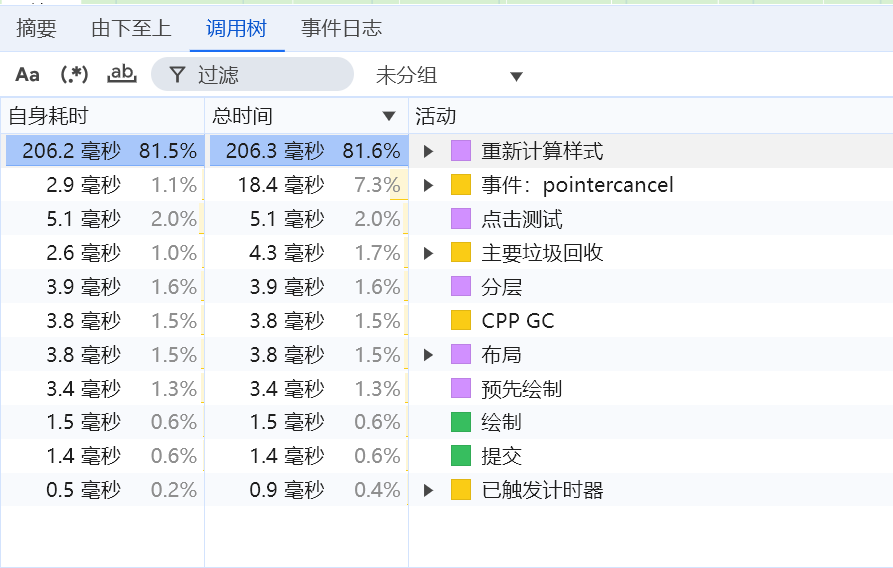
Task: Open the 未分组 grouping dropdown
Action: 449,76
